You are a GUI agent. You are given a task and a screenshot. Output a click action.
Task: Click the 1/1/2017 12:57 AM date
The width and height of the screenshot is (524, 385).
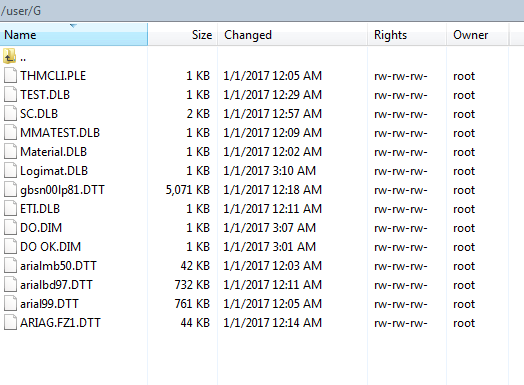[x=273, y=114]
